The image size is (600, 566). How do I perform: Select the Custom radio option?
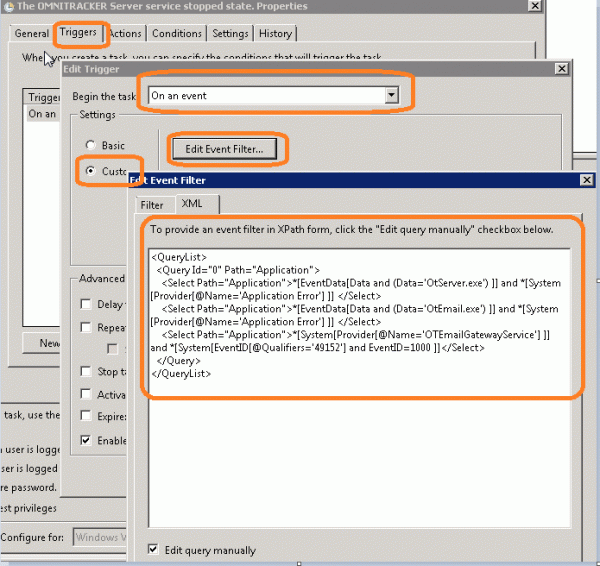(x=90, y=171)
